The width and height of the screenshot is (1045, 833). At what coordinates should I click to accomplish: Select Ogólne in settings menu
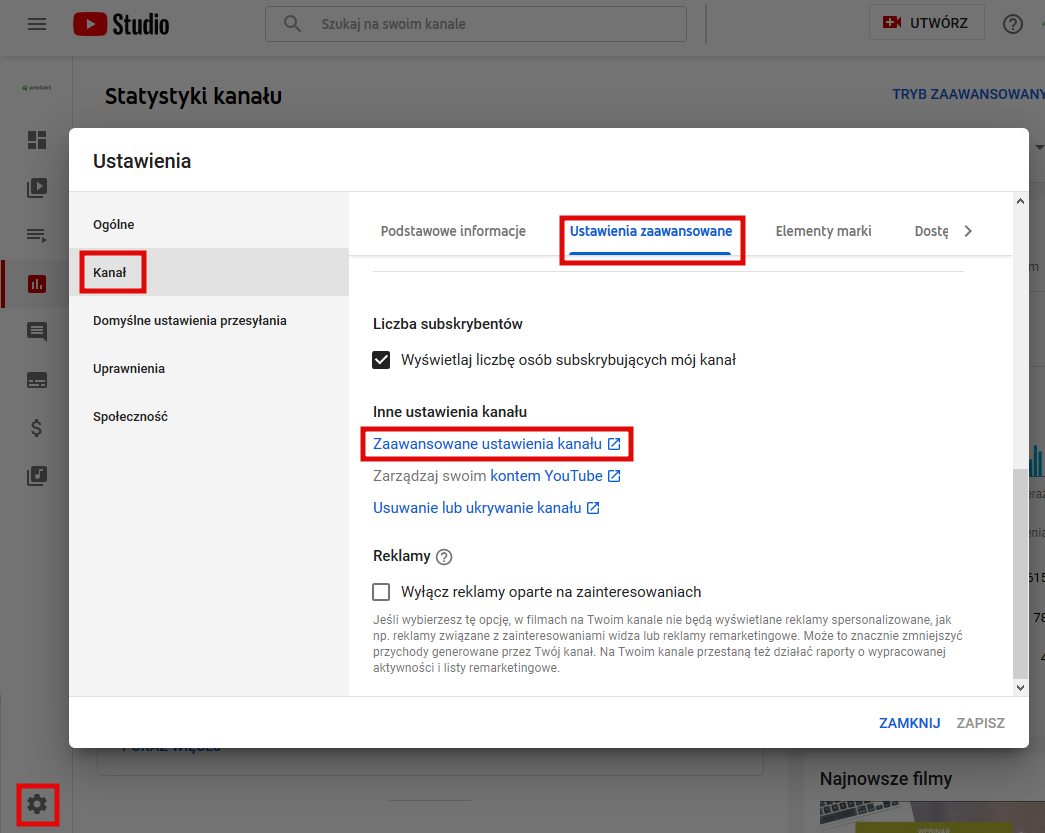pos(209,225)
